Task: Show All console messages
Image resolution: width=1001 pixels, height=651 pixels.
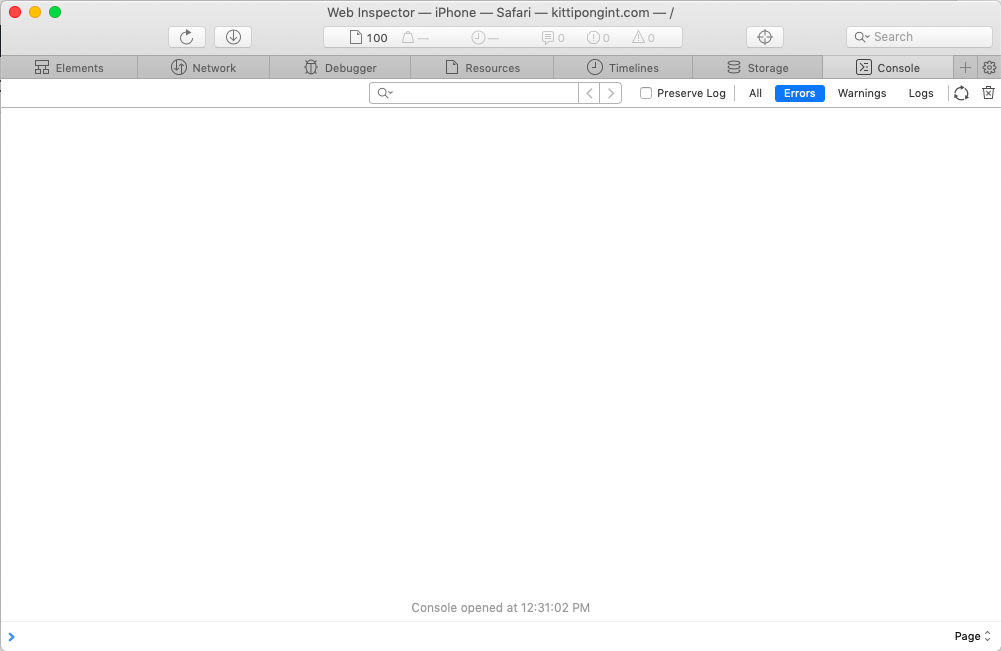Action: 755,93
